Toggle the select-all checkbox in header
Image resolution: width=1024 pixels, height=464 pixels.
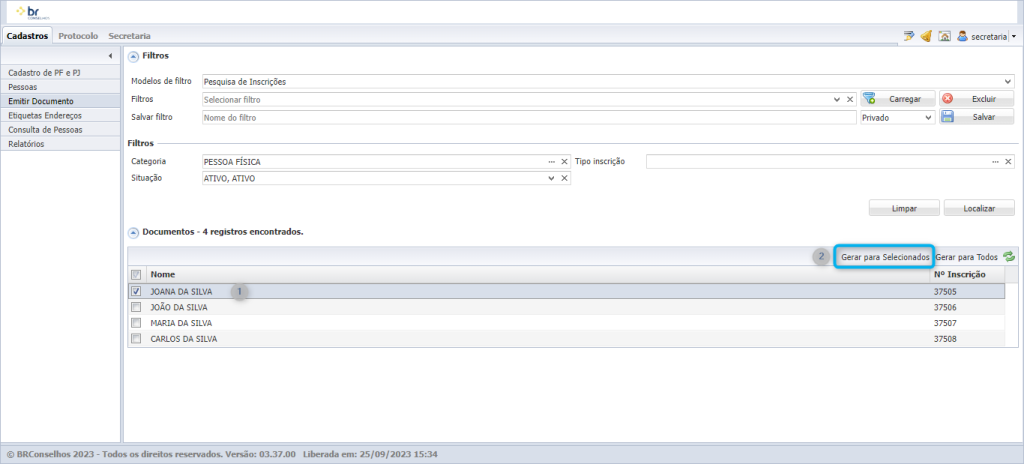(x=136, y=274)
